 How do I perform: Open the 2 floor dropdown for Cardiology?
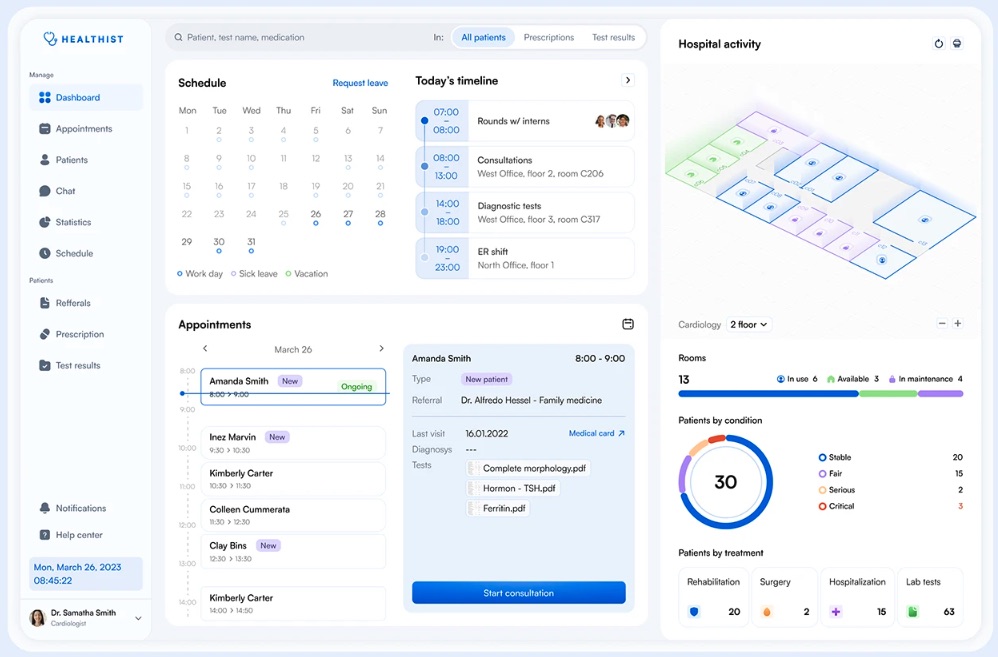(x=751, y=324)
